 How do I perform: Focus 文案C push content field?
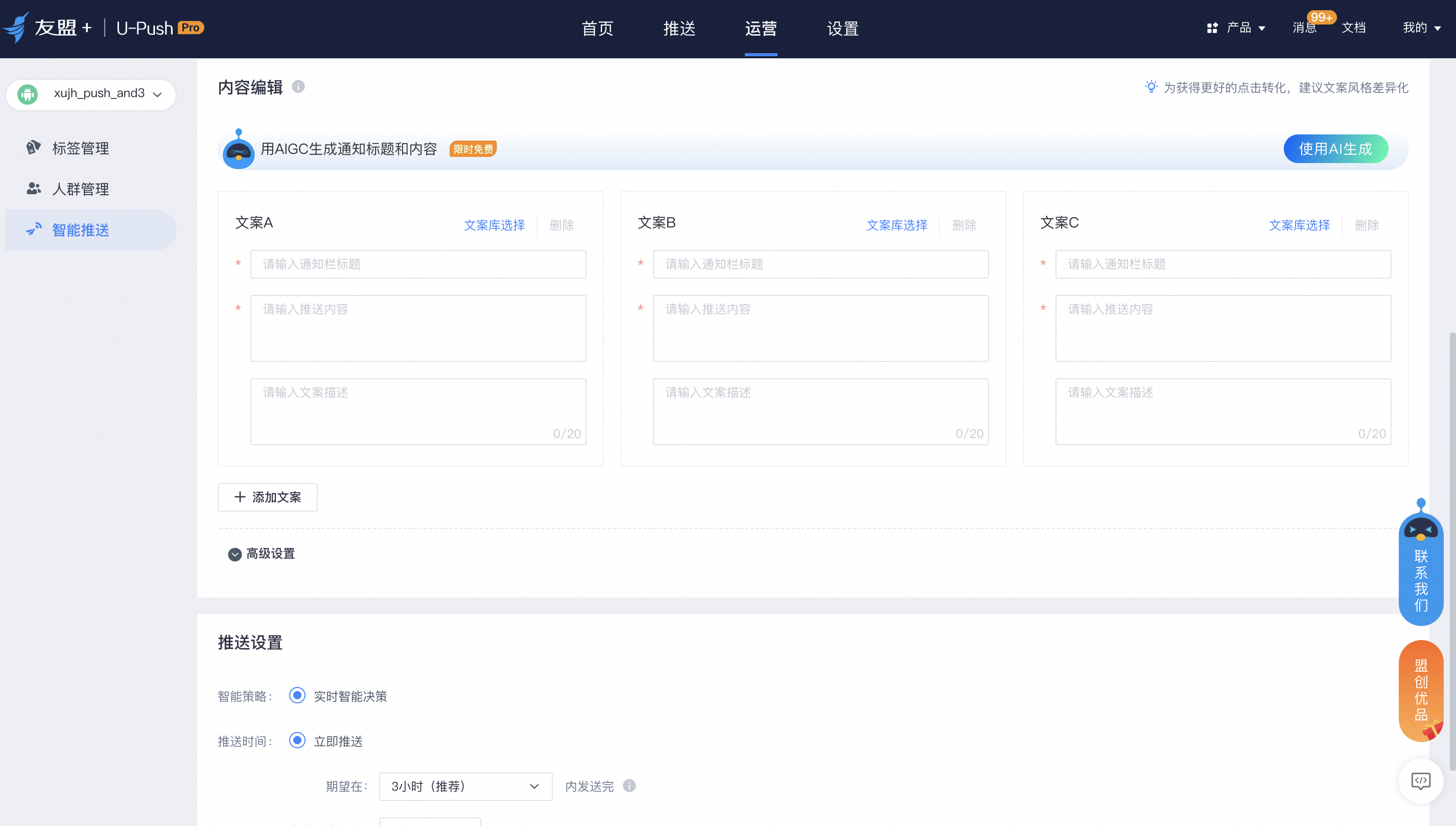1224,329
